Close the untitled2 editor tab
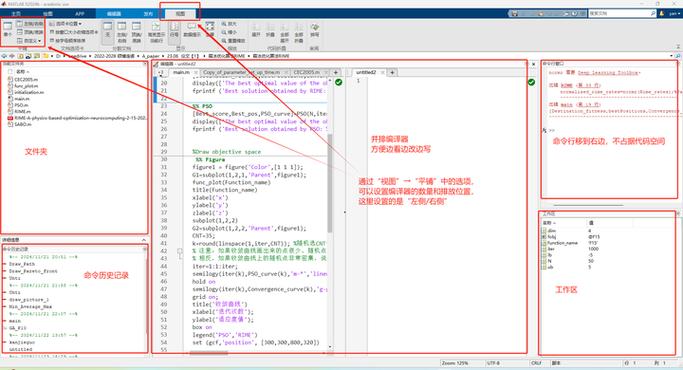 [x=383, y=72]
